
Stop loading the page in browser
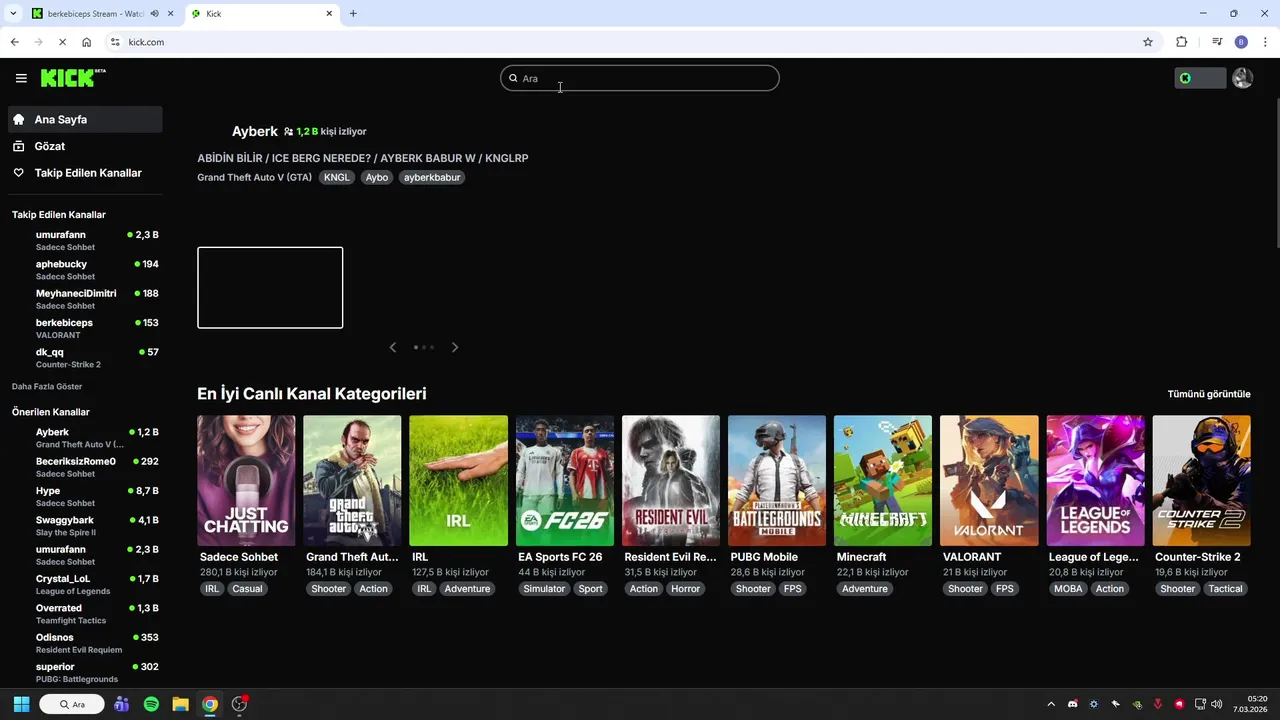(61, 42)
